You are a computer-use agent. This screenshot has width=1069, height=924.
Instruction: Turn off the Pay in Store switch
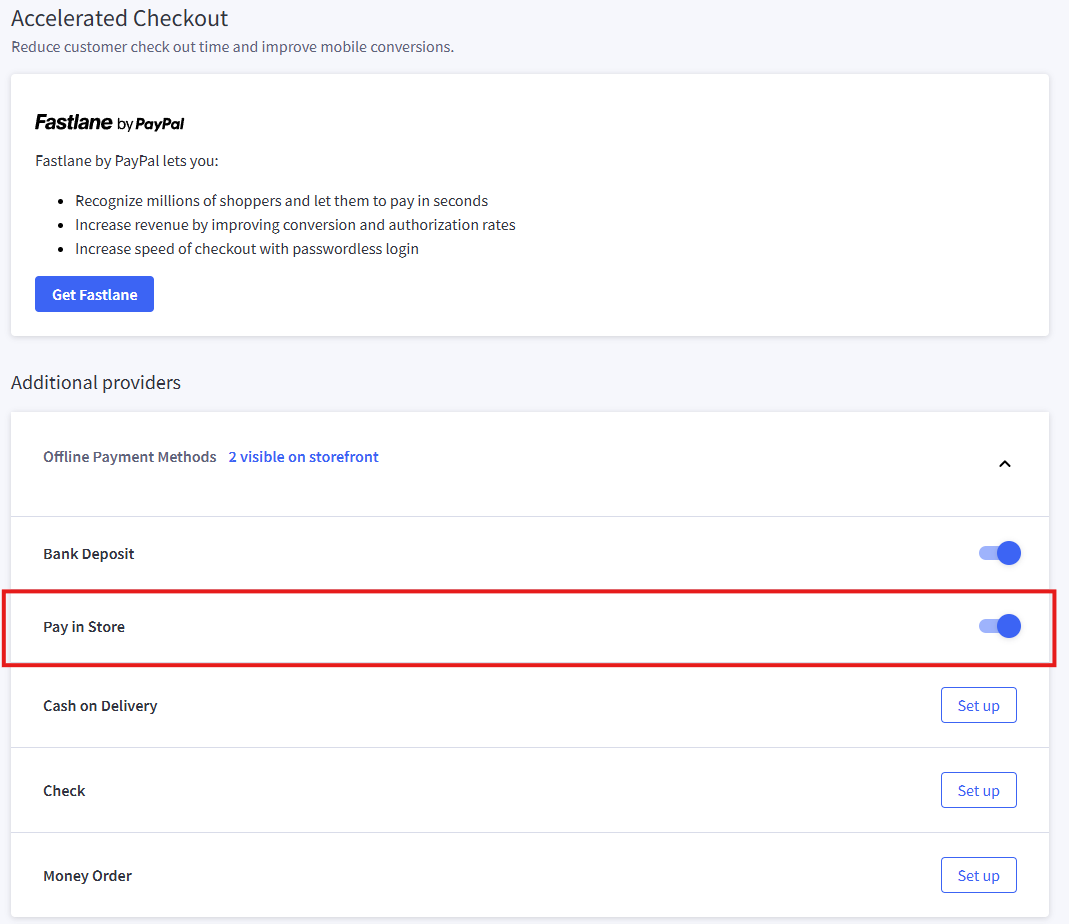click(x=1000, y=626)
